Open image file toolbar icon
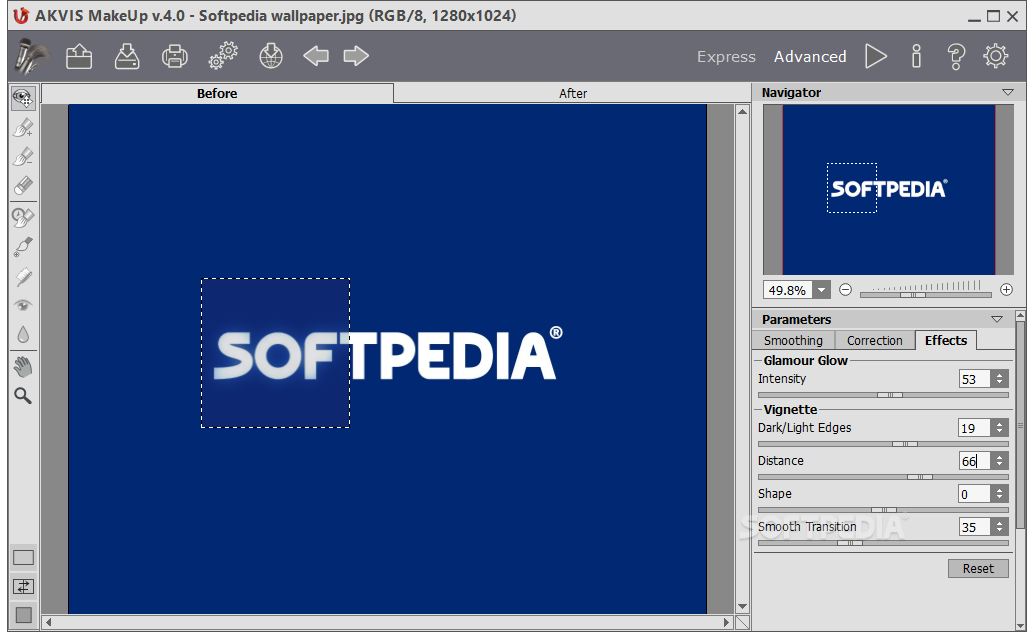 78,56
